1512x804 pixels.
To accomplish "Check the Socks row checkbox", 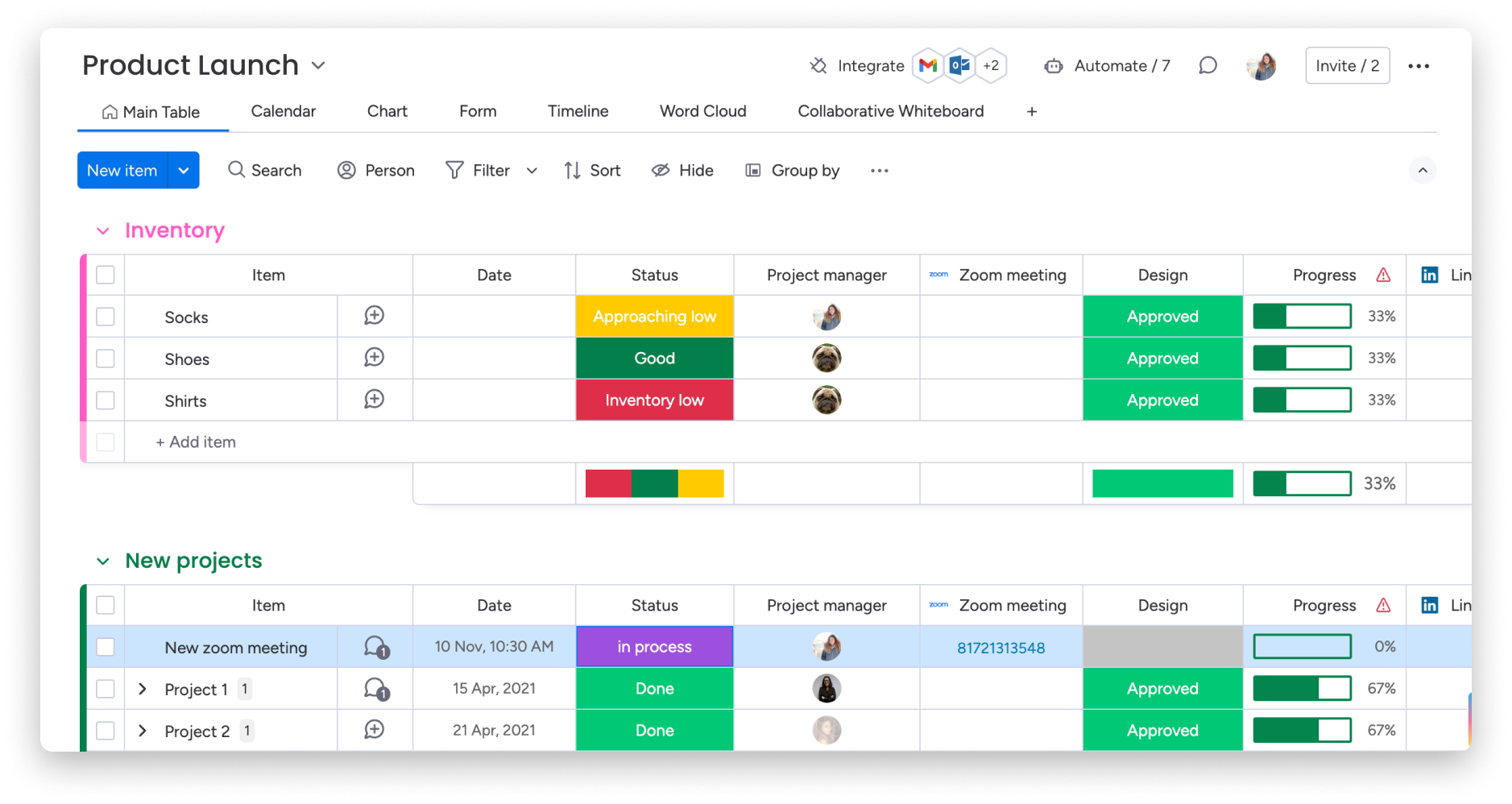I will click(106, 317).
